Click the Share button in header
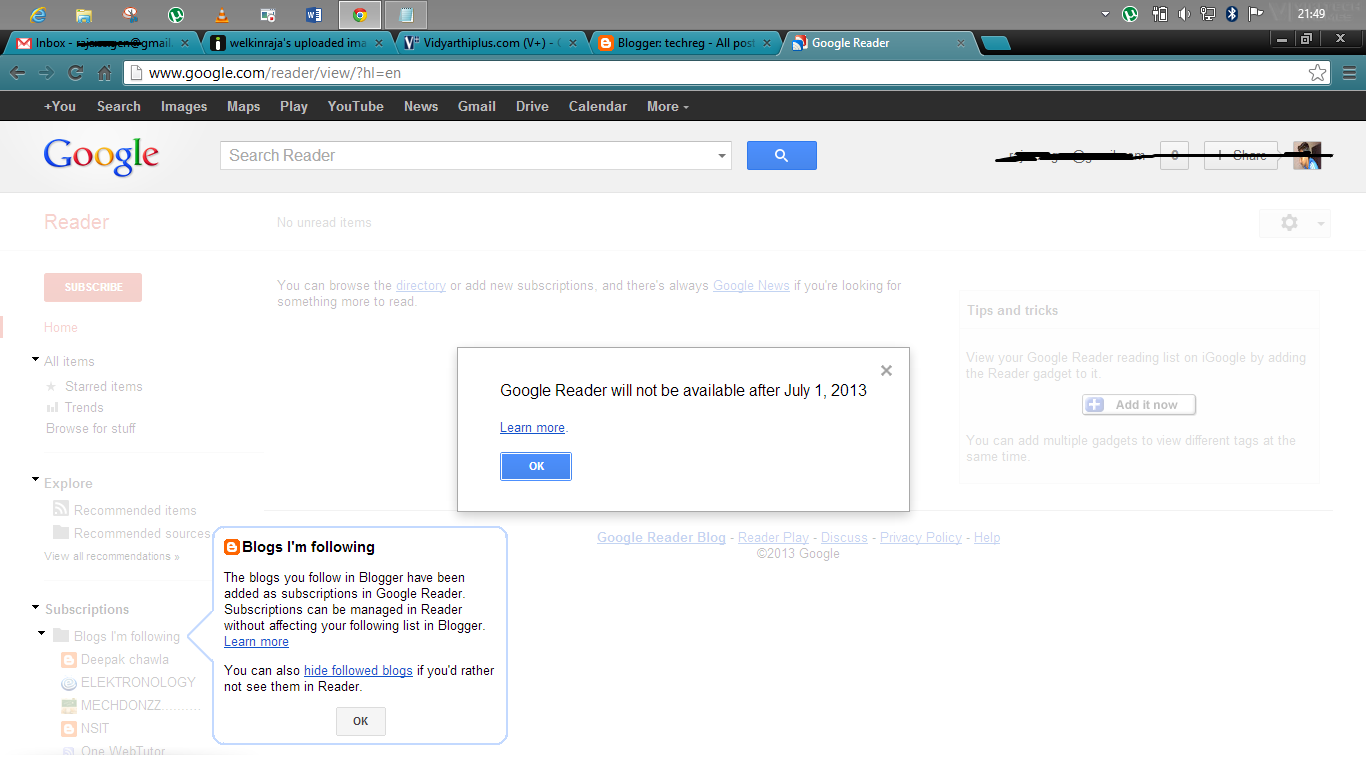The width and height of the screenshot is (1366, 768). (1241, 155)
